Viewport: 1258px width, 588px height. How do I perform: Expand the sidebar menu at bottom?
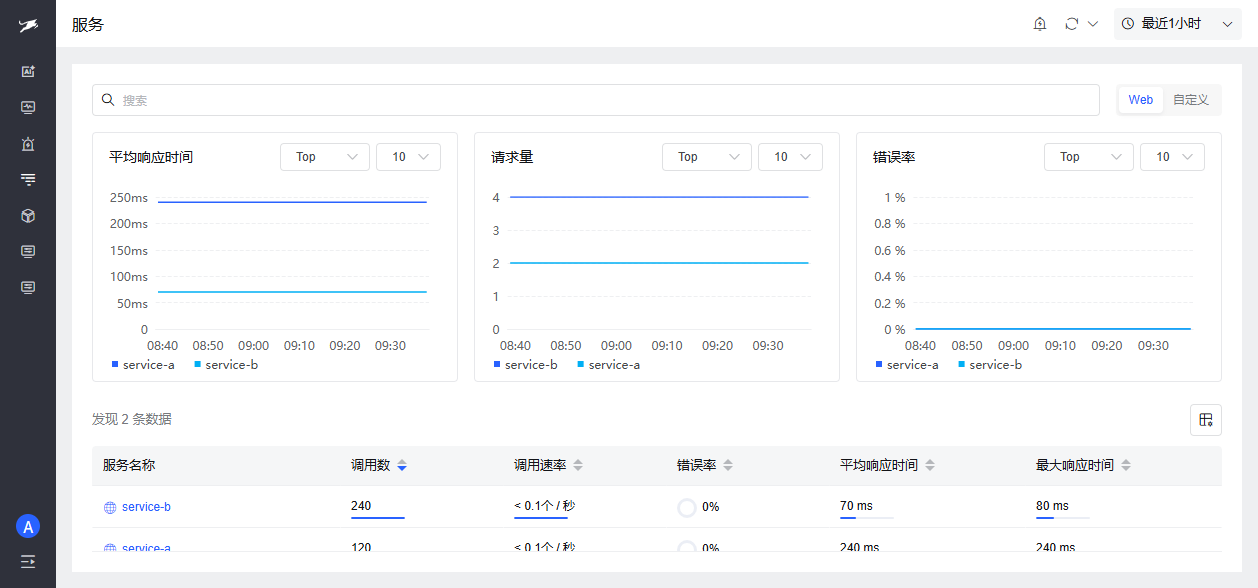[x=28, y=561]
